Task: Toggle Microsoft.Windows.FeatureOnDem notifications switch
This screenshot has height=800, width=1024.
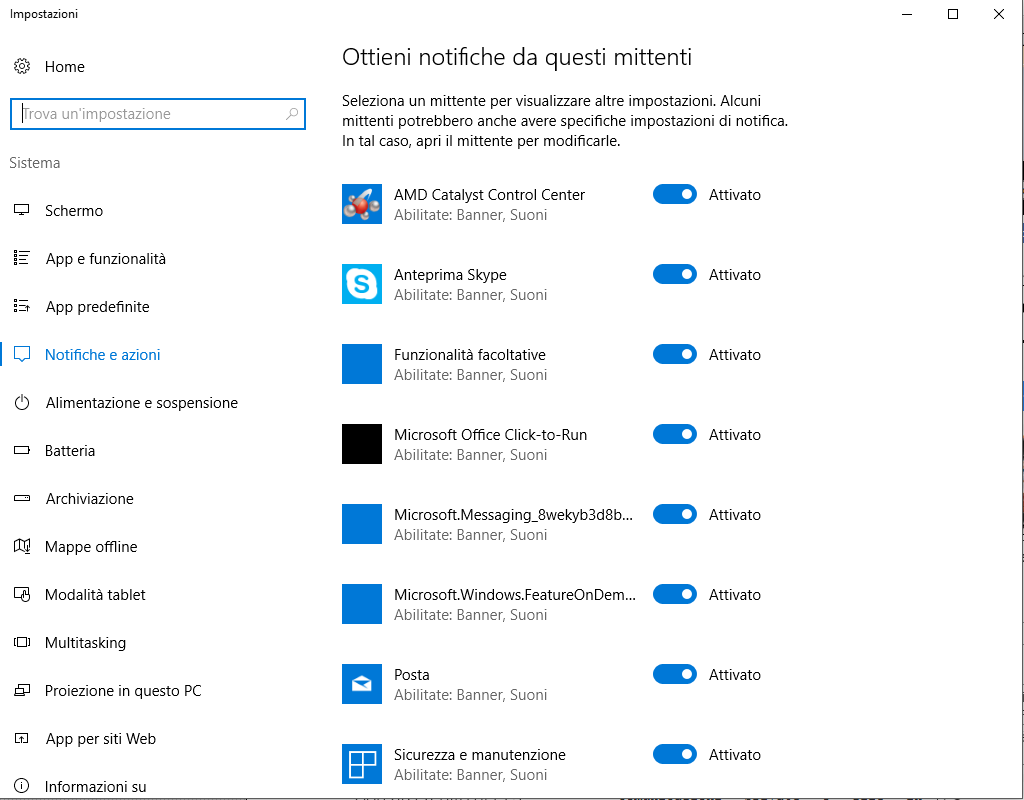Action: tap(675, 594)
